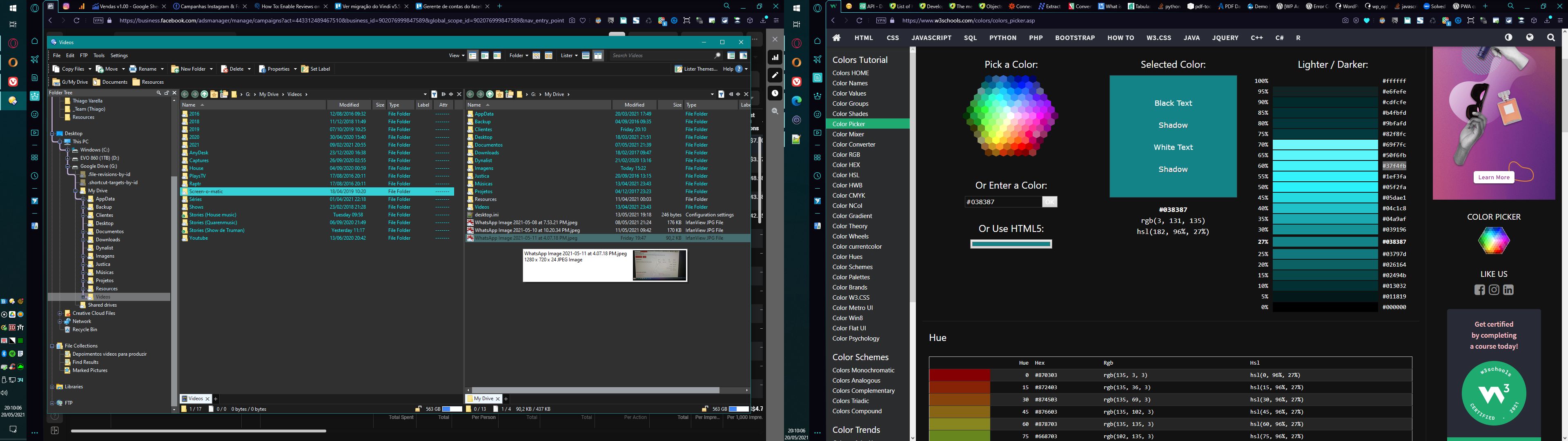Open the New Folder dropdown arrow
The image size is (1568, 441).
click(x=211, y=69)
